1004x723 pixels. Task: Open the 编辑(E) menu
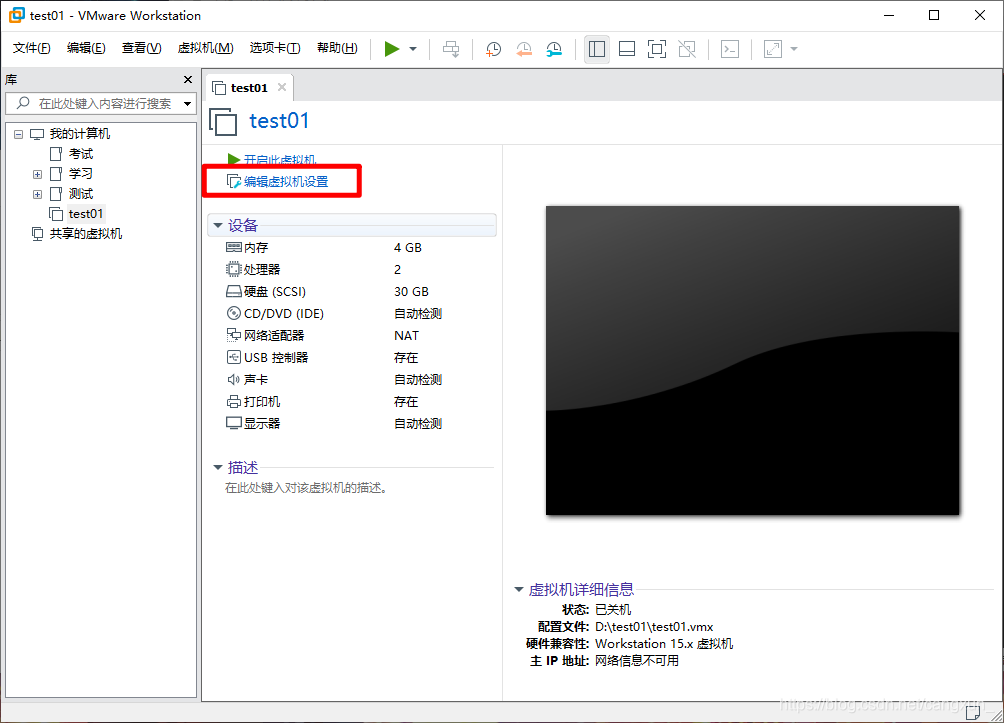(86, 48)
